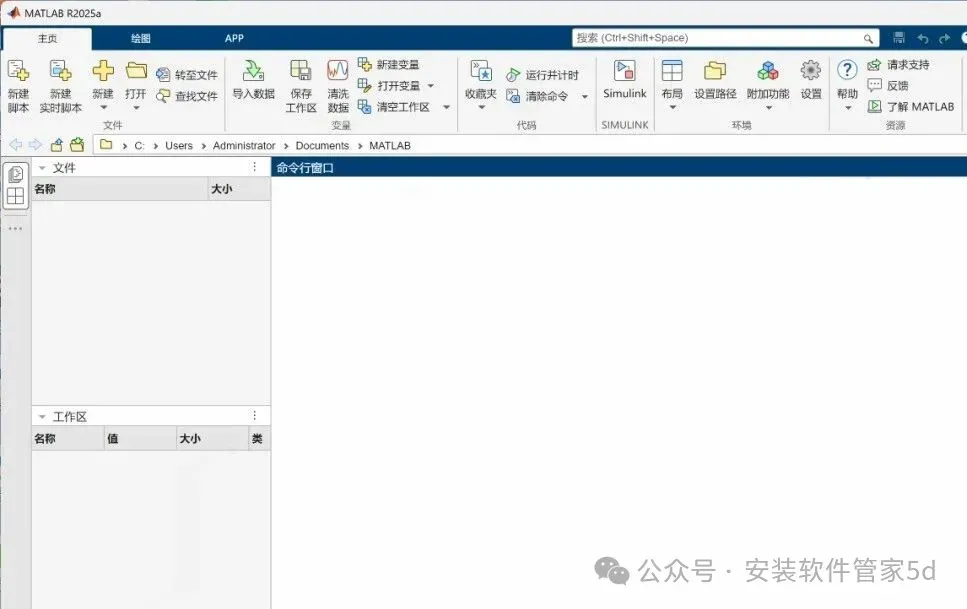Click the save icon in title toolbar
Viewport: 967px width, 609px height.
click(899, 38)
